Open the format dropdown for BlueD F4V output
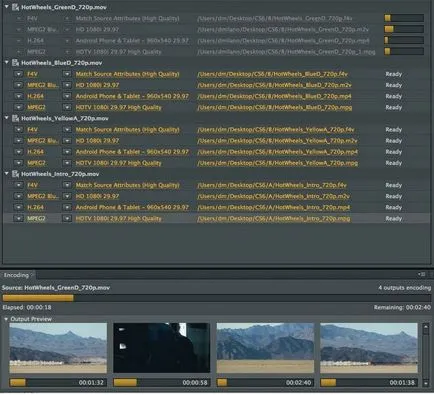 click(x=18, y=74)
